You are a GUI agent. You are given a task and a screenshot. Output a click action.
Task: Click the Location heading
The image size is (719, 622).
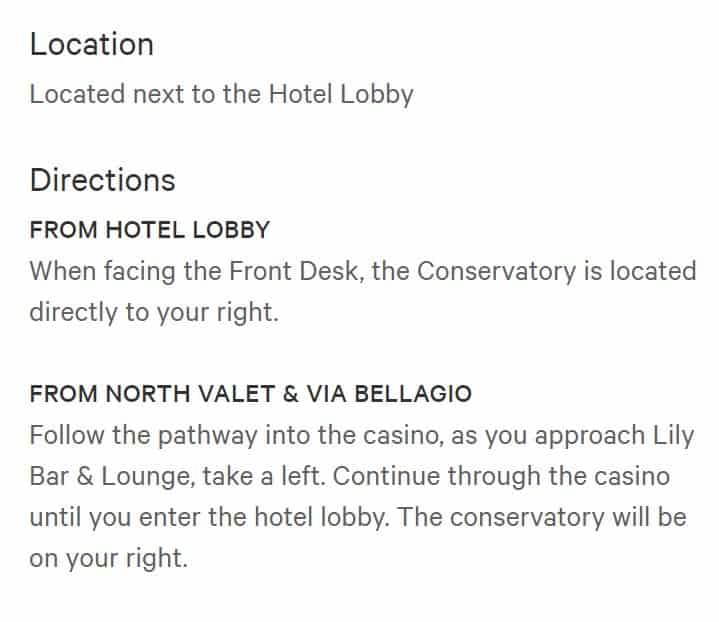[91, 44]
